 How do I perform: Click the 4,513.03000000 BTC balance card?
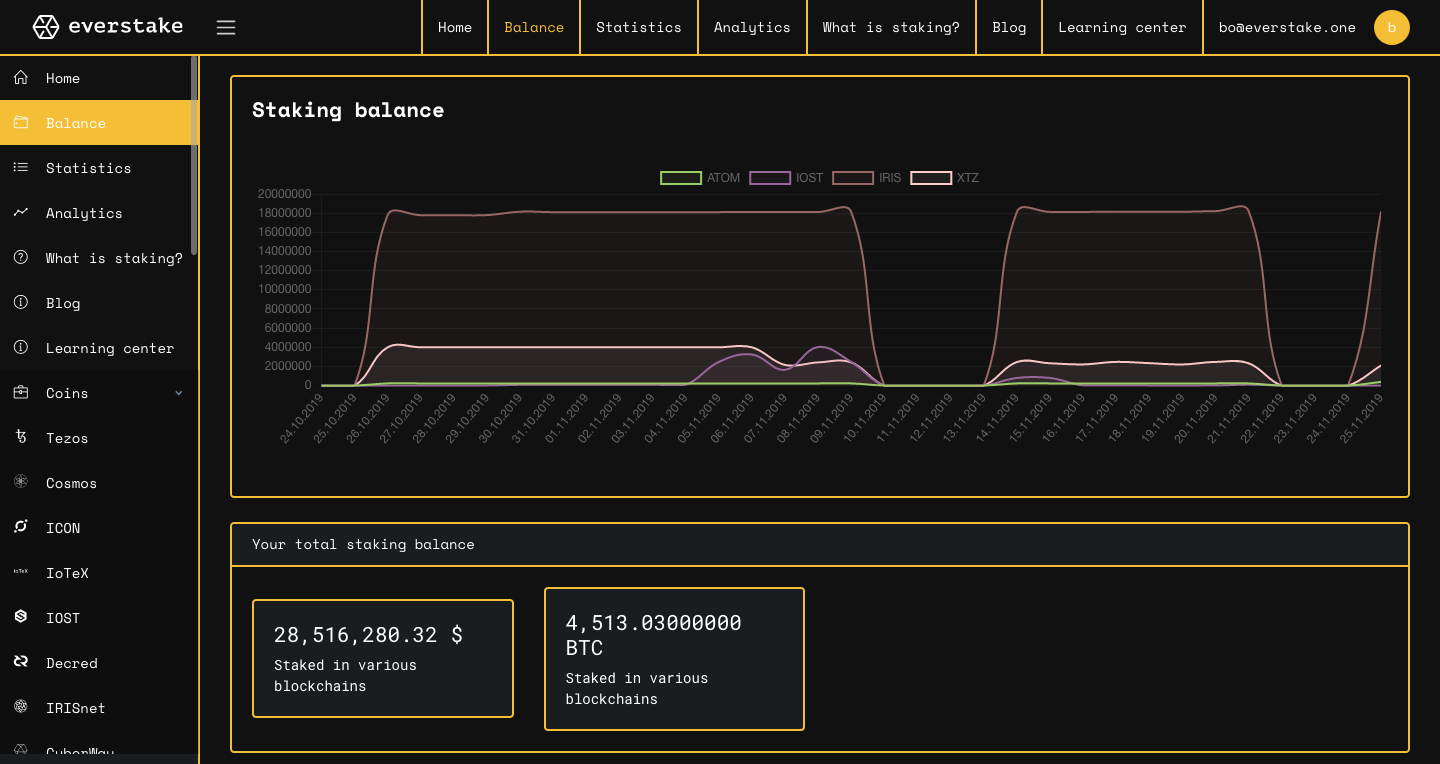pos(674,658)
